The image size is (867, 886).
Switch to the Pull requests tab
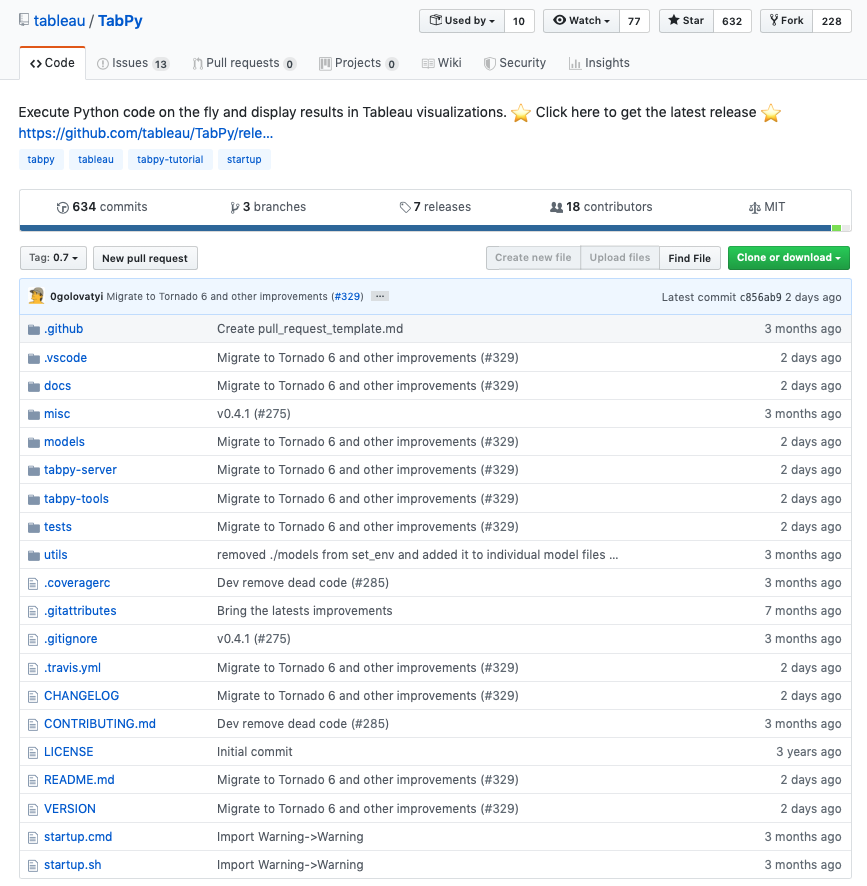244,63
